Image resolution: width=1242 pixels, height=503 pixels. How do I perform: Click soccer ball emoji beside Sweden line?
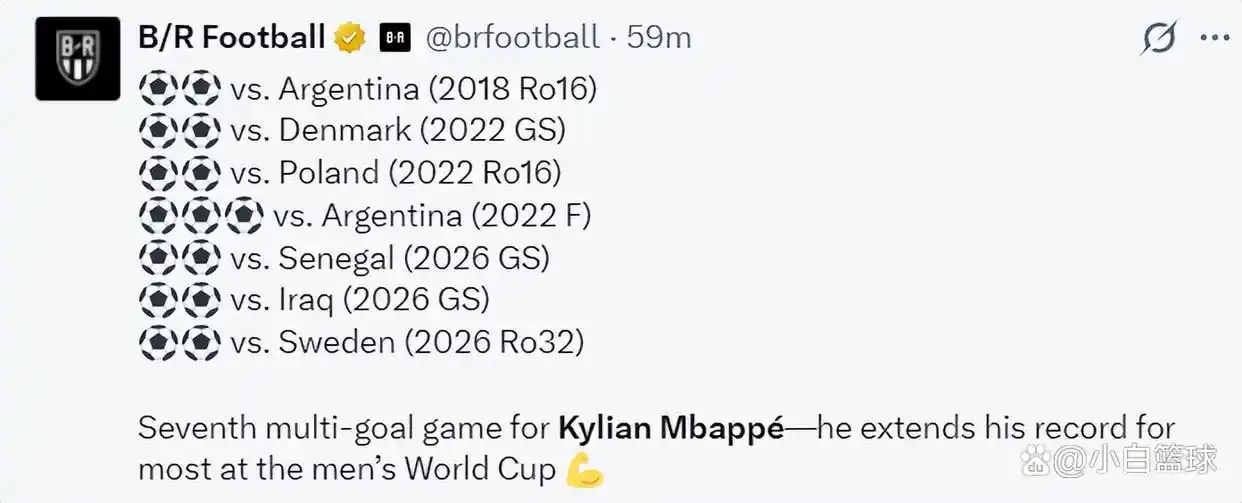tap(180, 343)
